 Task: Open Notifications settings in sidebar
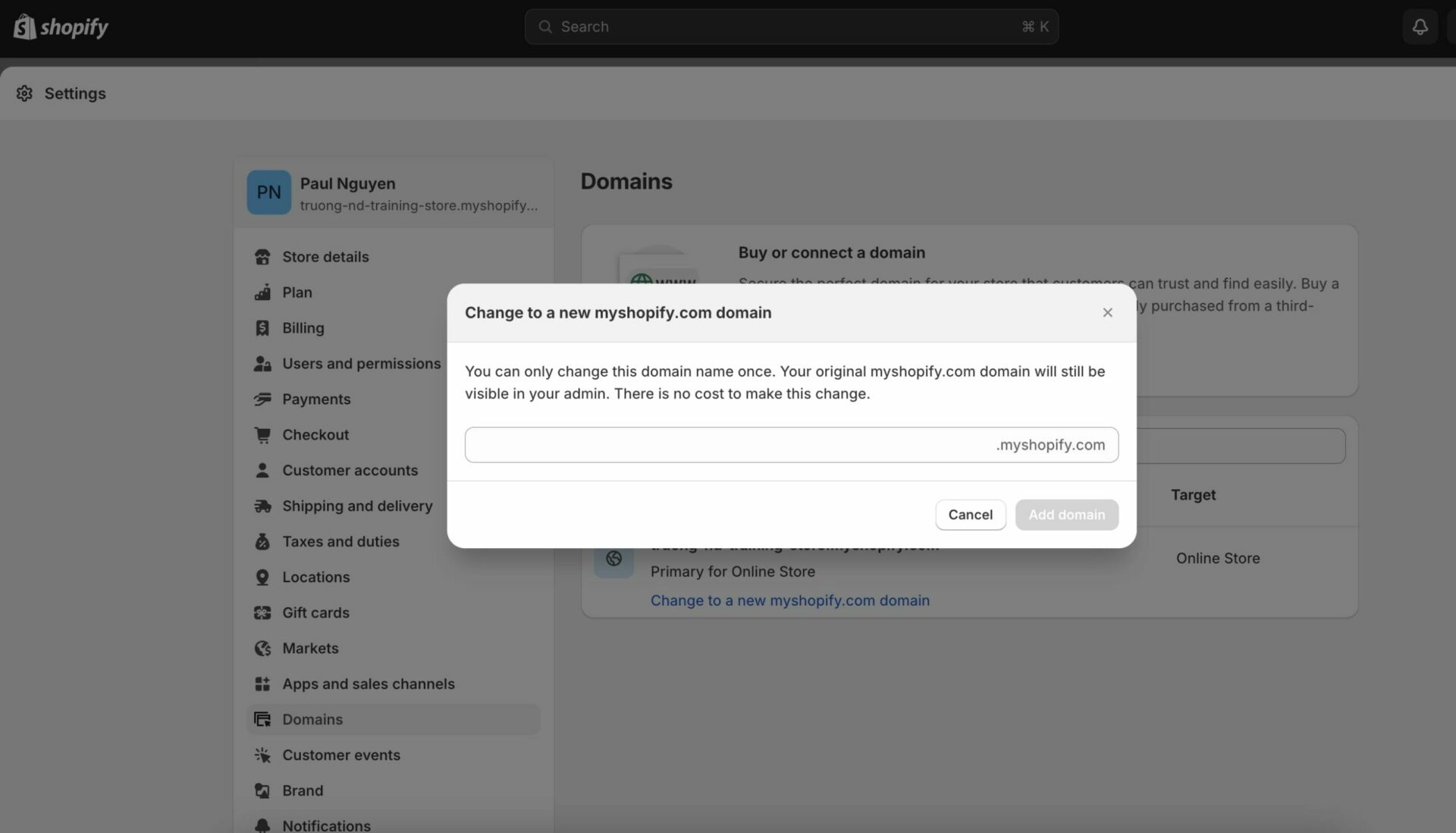[x=394, y=825]
